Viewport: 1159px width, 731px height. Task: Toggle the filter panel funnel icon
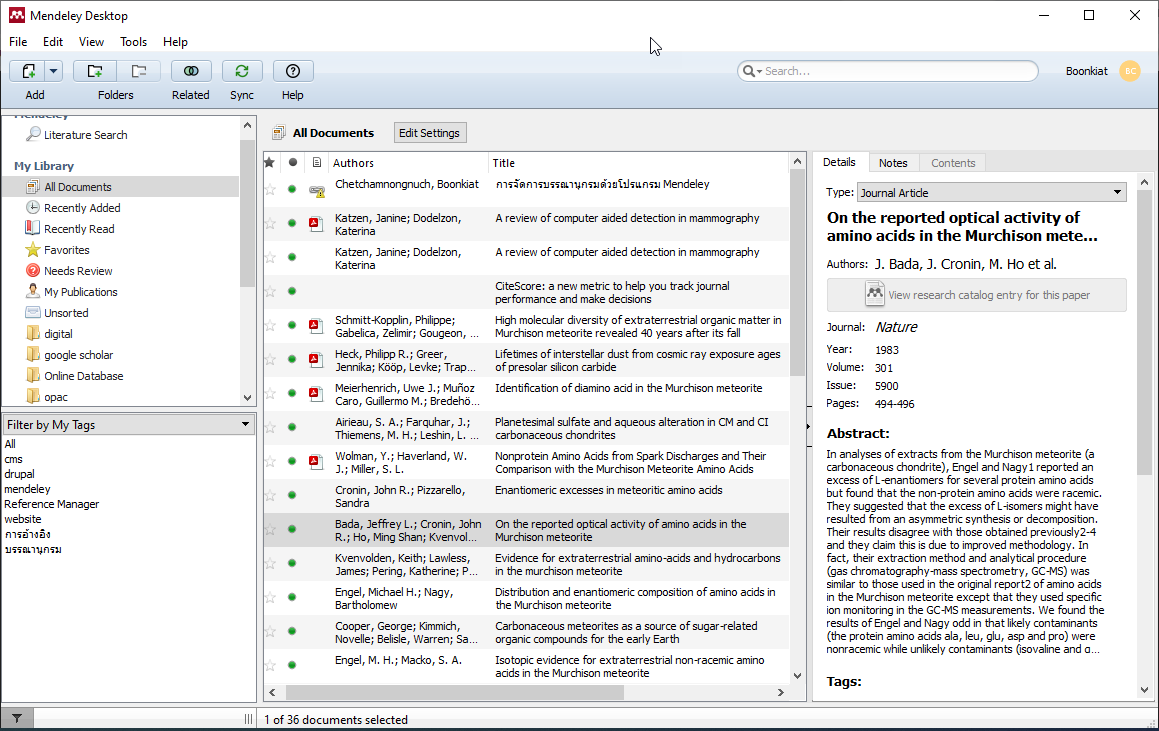(x=17, y=718)
